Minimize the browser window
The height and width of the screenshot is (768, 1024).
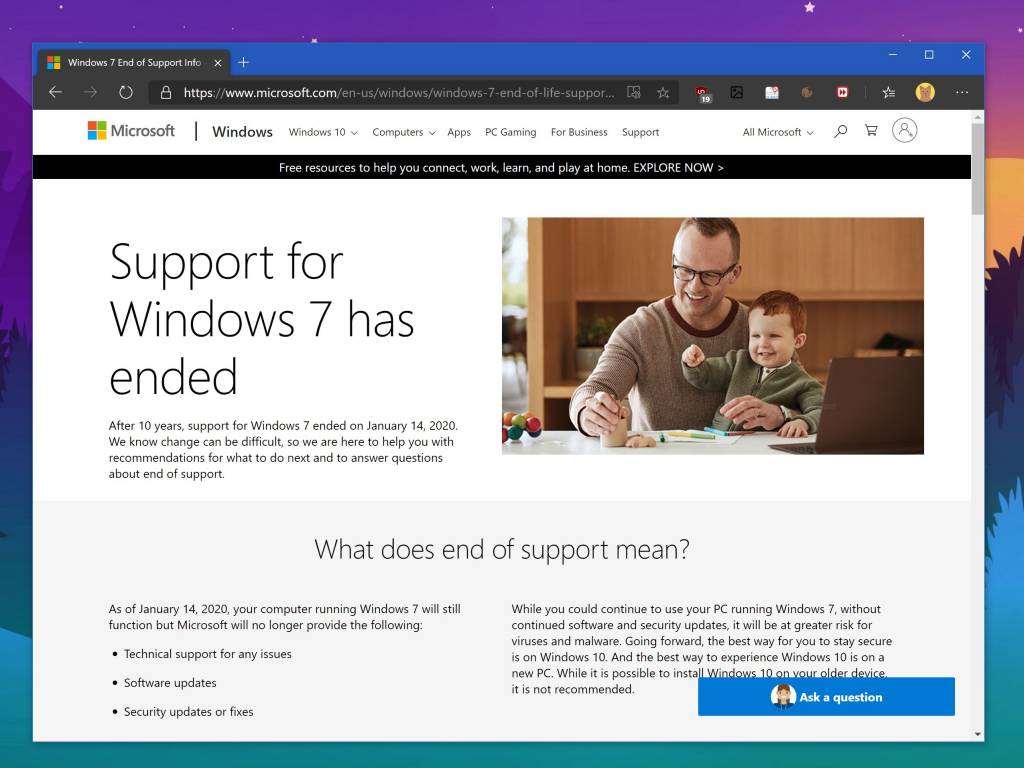click(x=893, y=55)
